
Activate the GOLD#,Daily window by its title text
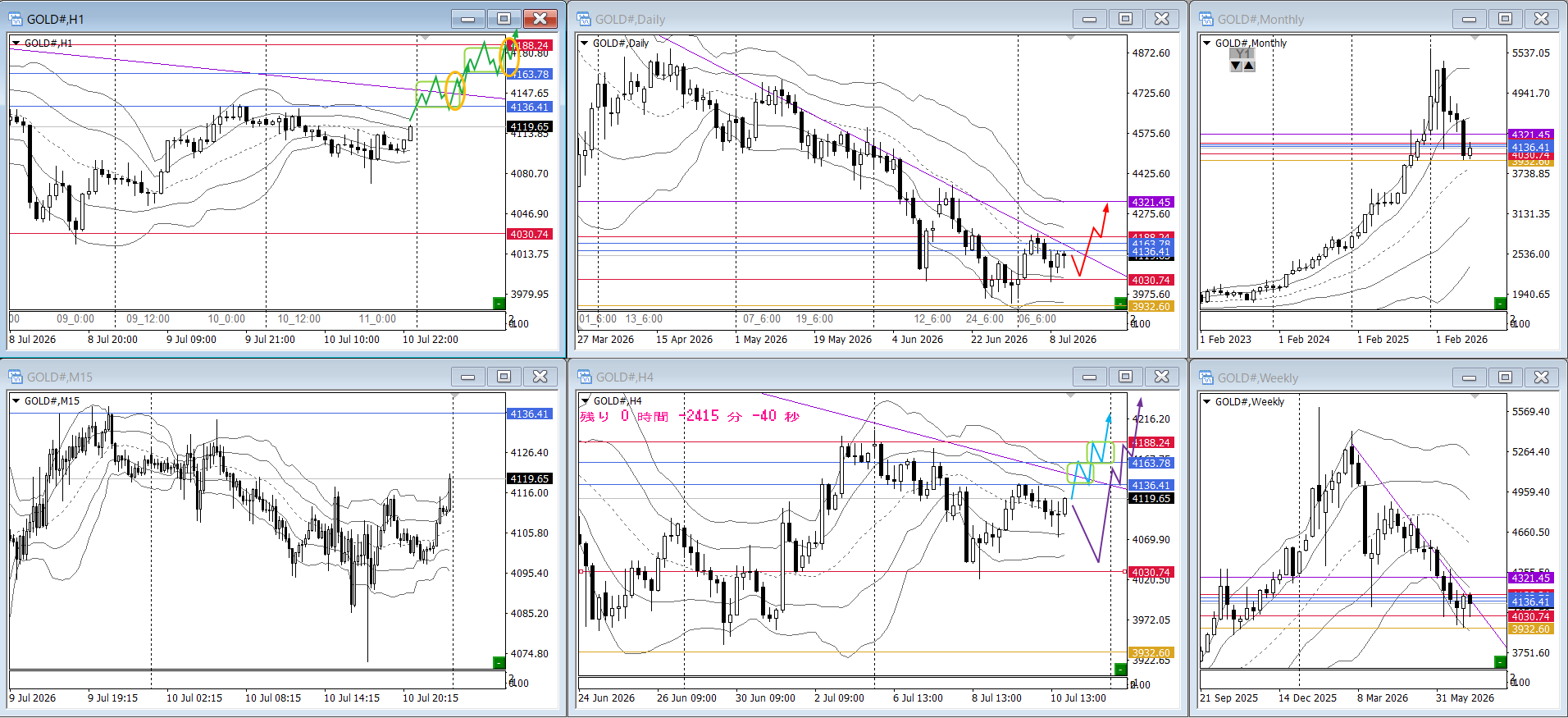tap(630, 20)
